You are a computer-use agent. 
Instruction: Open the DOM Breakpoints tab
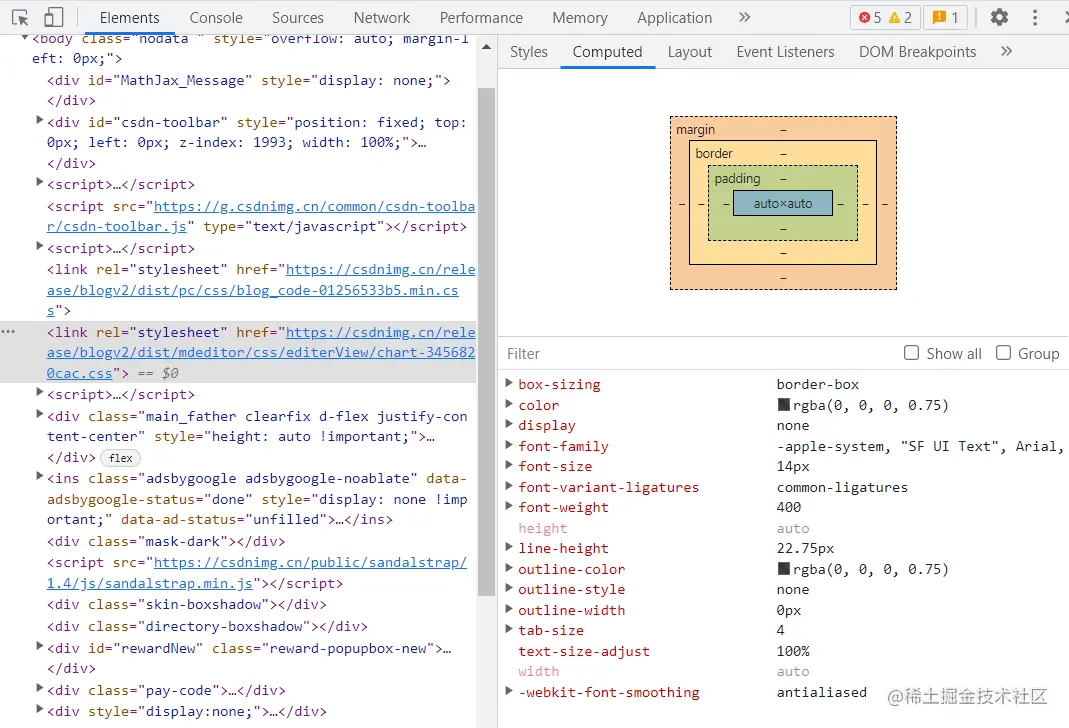pos(918,52)
